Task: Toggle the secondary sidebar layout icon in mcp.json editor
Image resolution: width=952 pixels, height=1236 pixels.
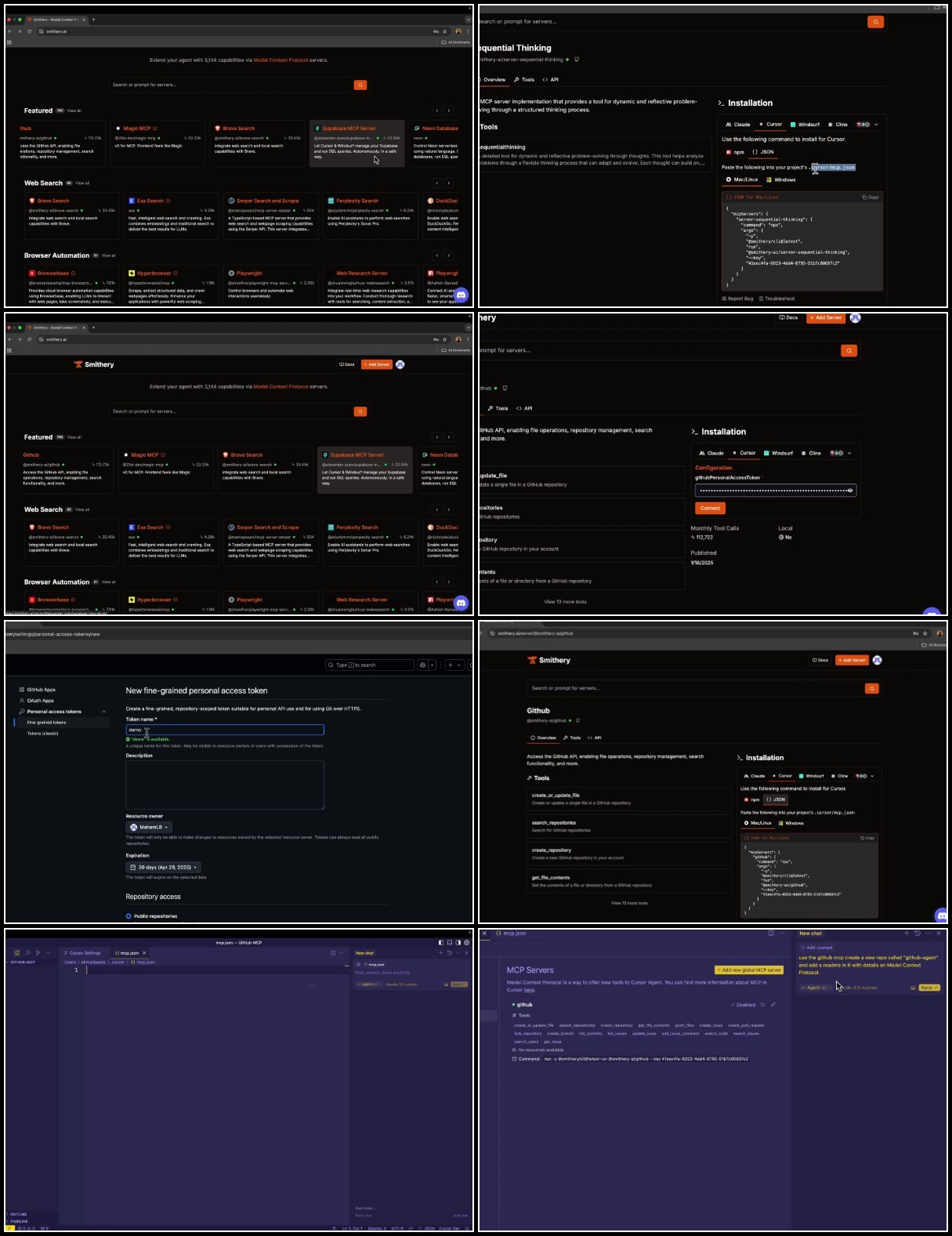Action: pos(458,943)
